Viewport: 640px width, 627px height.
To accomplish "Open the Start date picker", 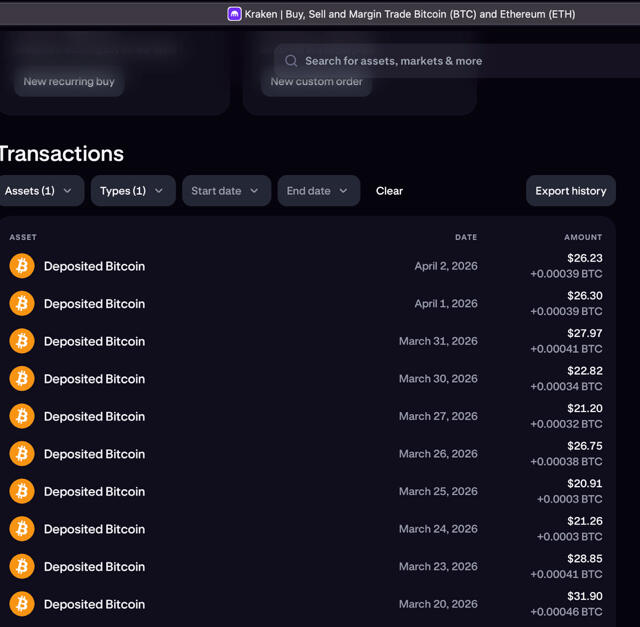I will pyautogui.click(x=226, y=191).
